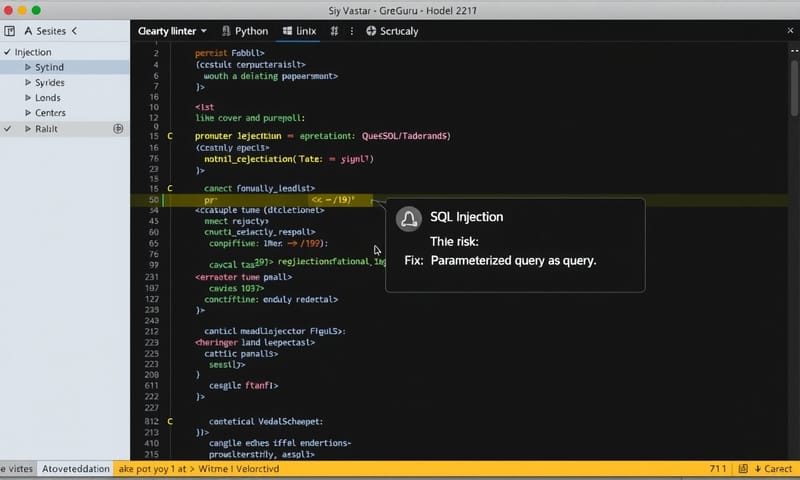Image resolution: width=800 pixels, height=480 pixels.
Task: Expand the Sytind tree item
Action: (x=27, y=67)
